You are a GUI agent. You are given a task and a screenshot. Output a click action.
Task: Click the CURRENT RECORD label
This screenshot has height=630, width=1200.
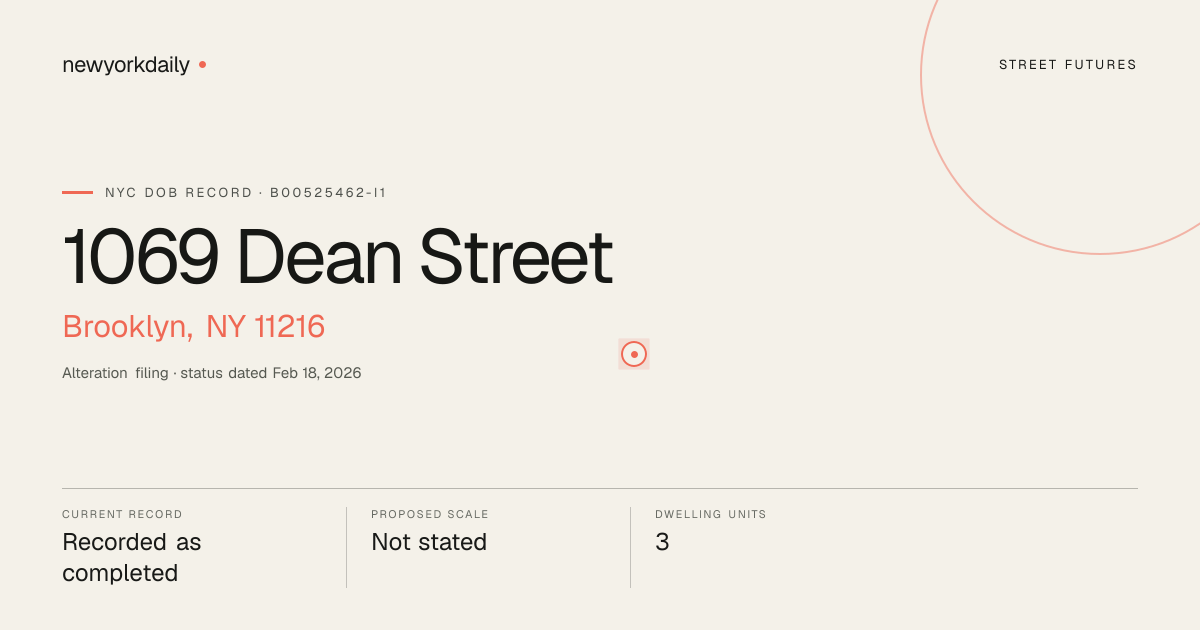122,514
